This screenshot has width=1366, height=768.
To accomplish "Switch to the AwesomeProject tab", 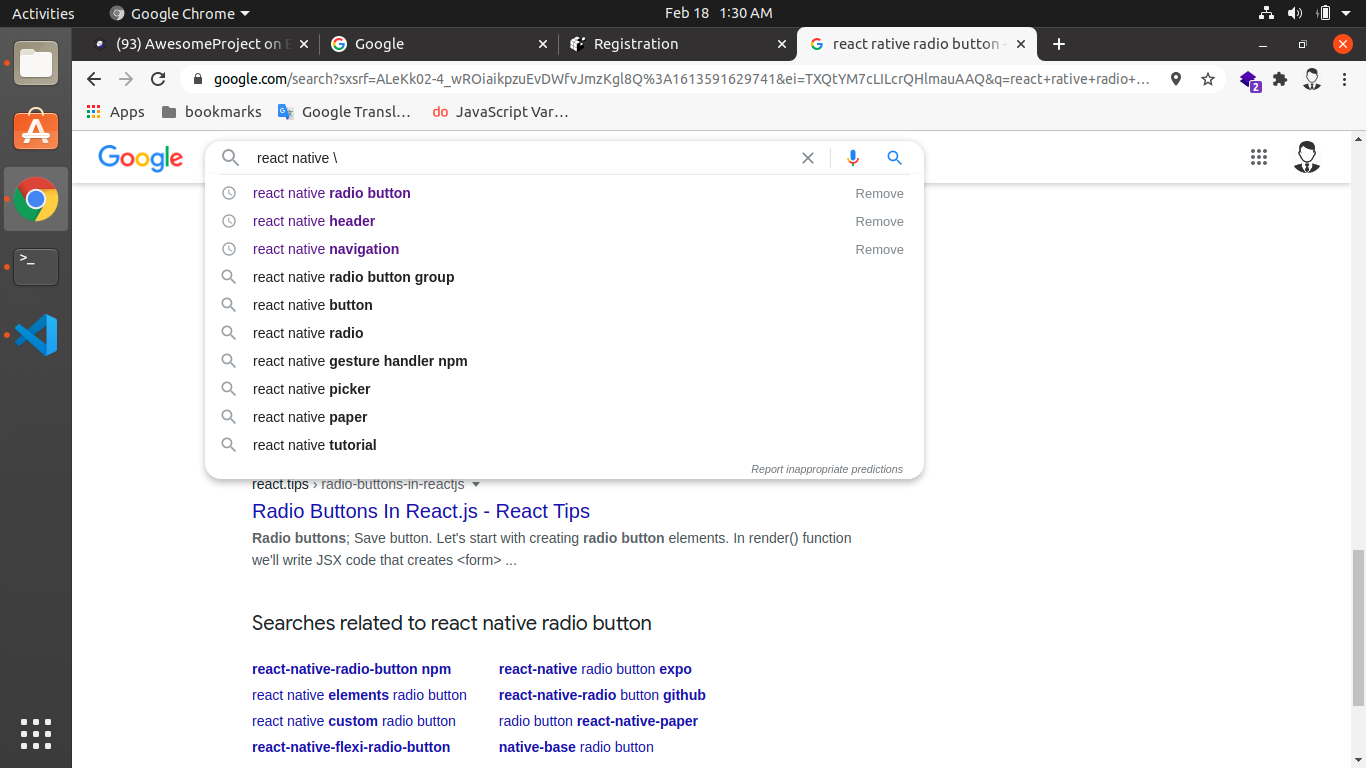I will [x=198, y=44].
